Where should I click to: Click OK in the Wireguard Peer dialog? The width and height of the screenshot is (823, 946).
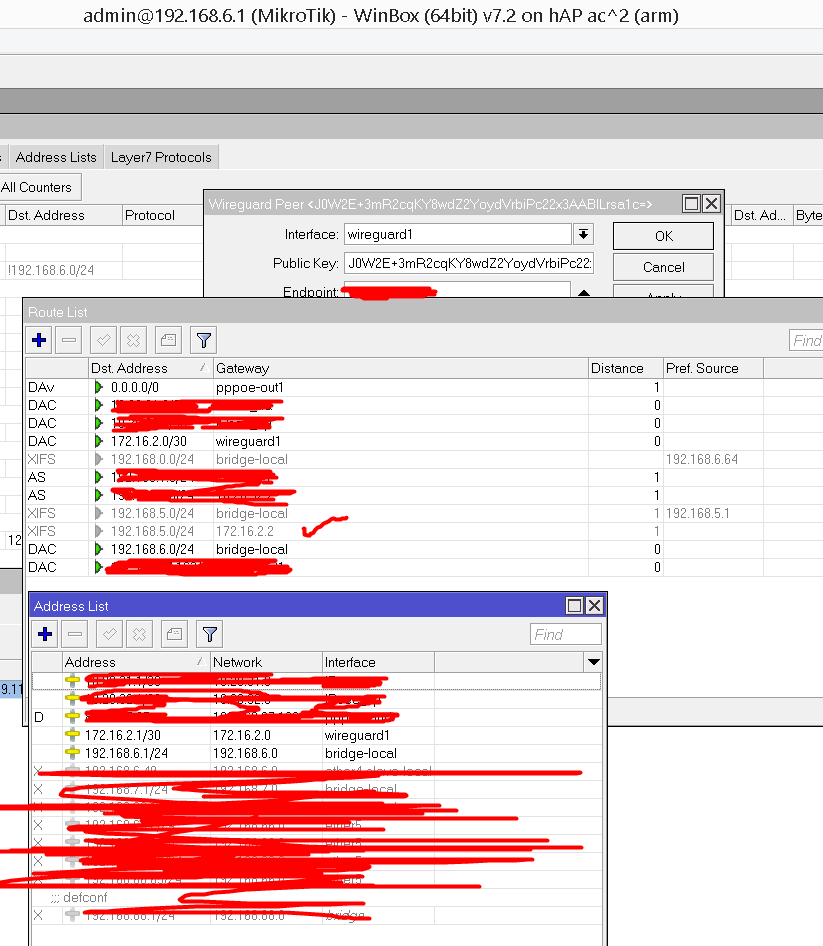click(663, 236)
